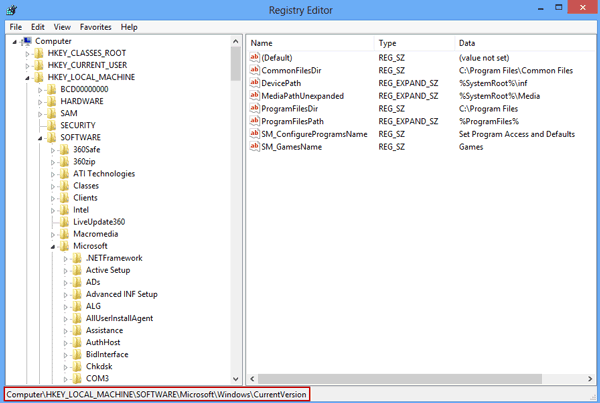The image size is (600, 403).
Task: Expand the AllUserInstallAgent key
Action: [65, 319]
